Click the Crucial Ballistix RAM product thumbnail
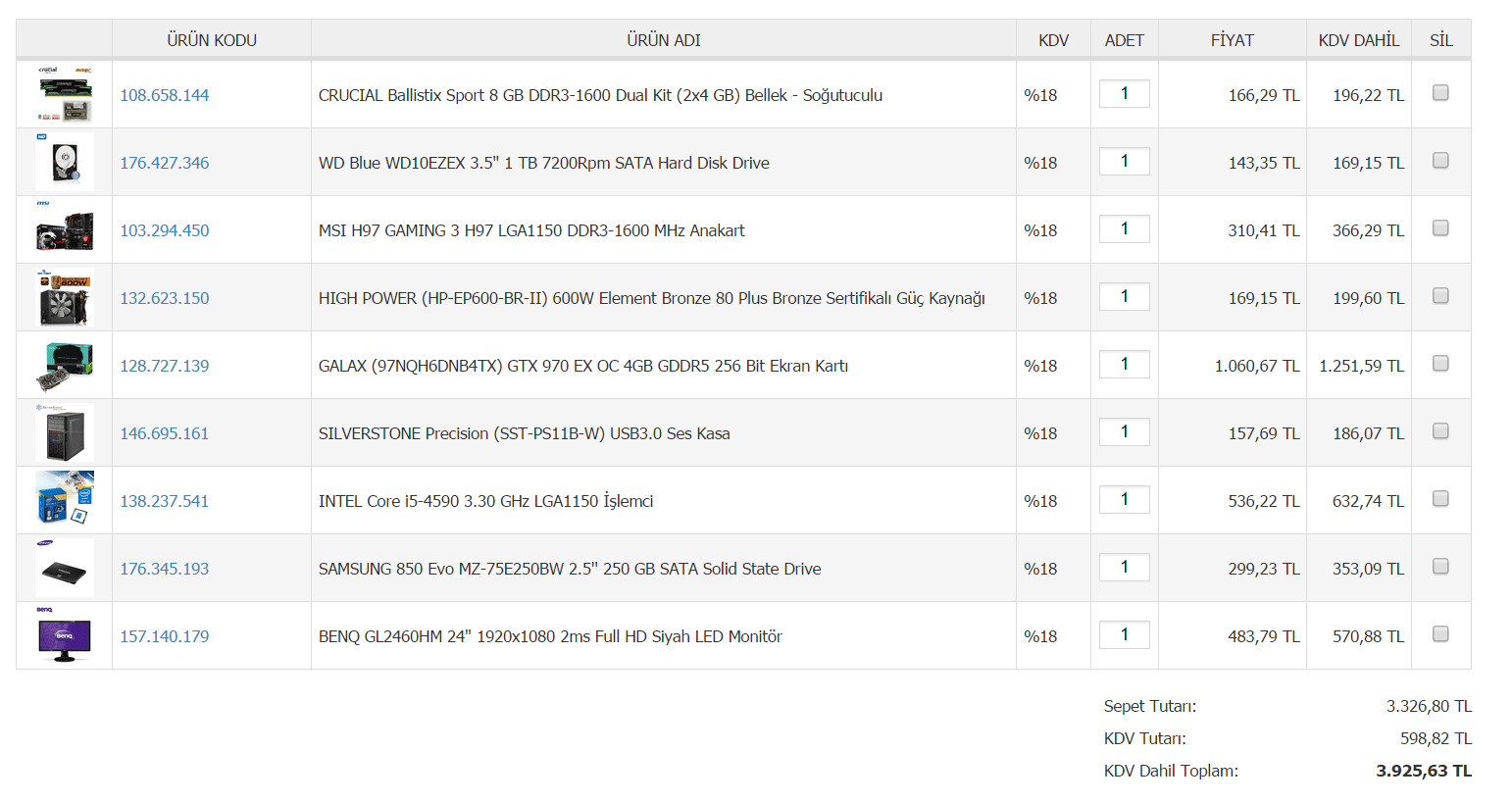Image resolution: width=1512 pixels, height=803 pixels. pyautogui.click(x=65, y=94)
